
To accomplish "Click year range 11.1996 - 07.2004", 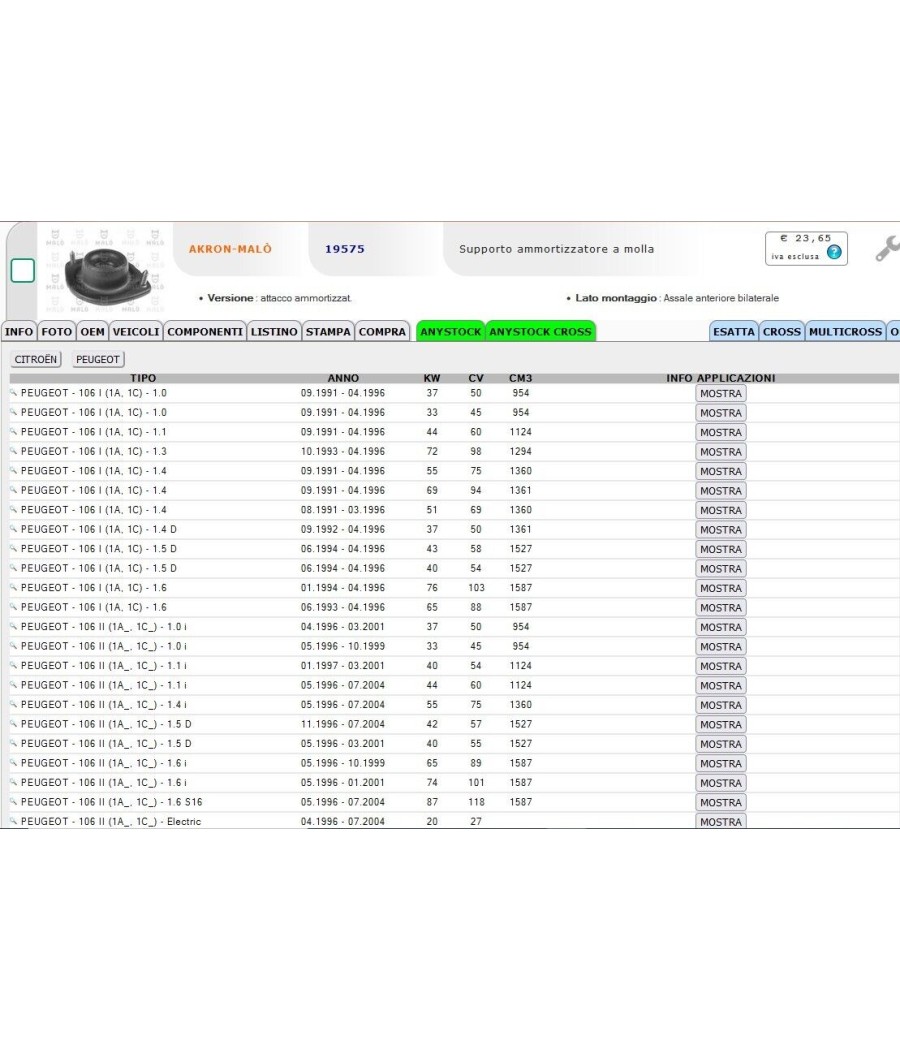I will pyautogui.click(x=343, y=724).
